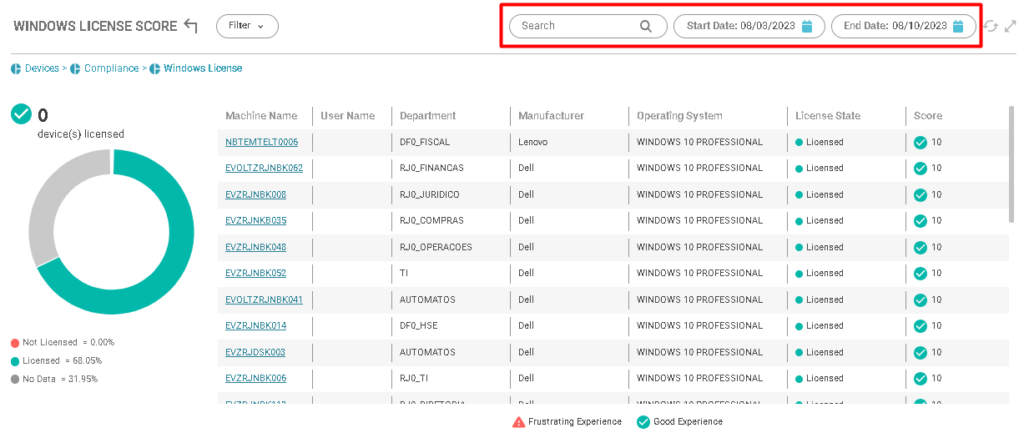Open machine link EVZRJDSK003
The image size is (1024, 438).
coord(256,352)
